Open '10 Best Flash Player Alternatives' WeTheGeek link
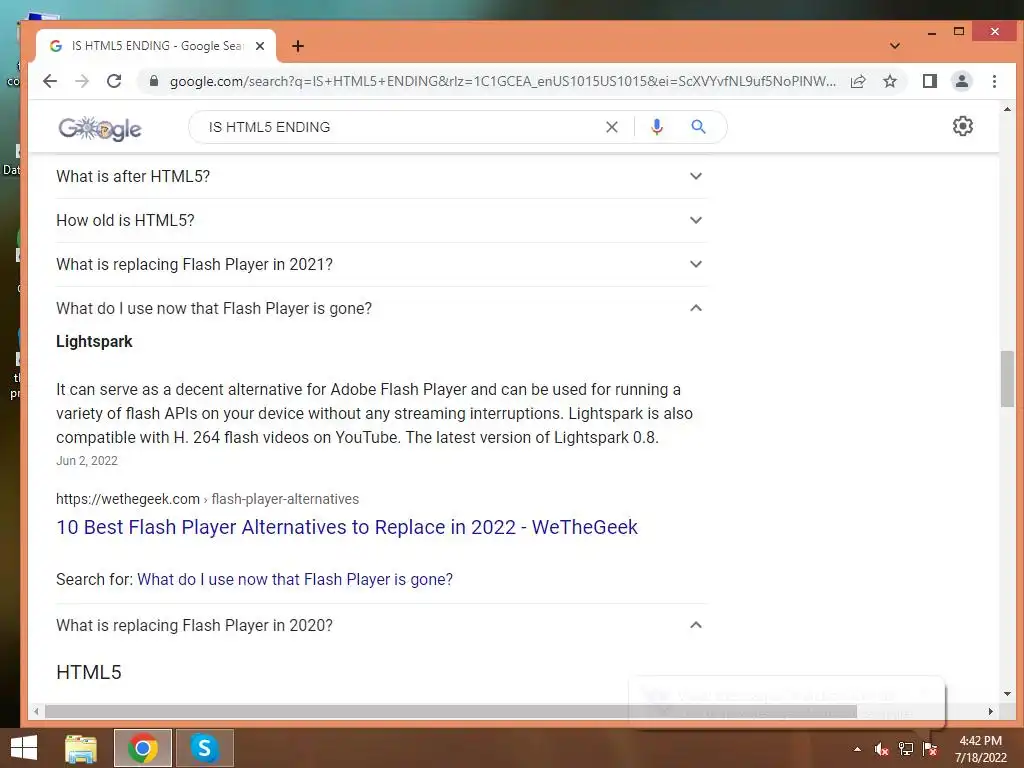Viewport: 1024px width, 768px height. click(x=347, y=527)
